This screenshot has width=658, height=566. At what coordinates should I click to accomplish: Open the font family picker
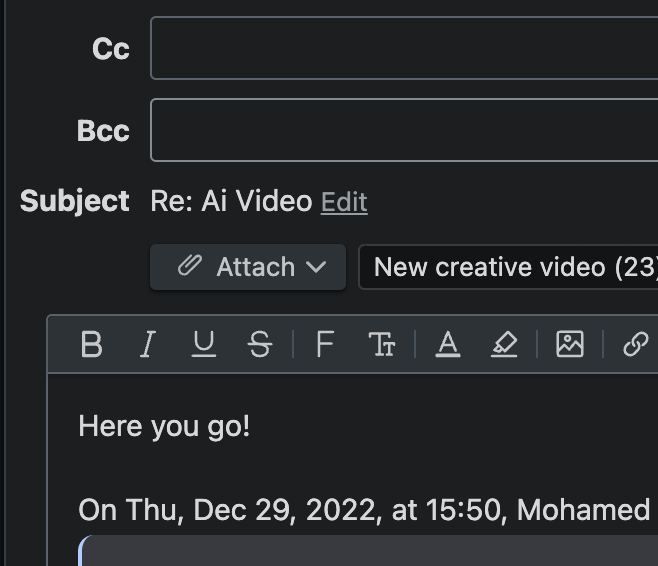pyautogui.click(x=324, y=345)
